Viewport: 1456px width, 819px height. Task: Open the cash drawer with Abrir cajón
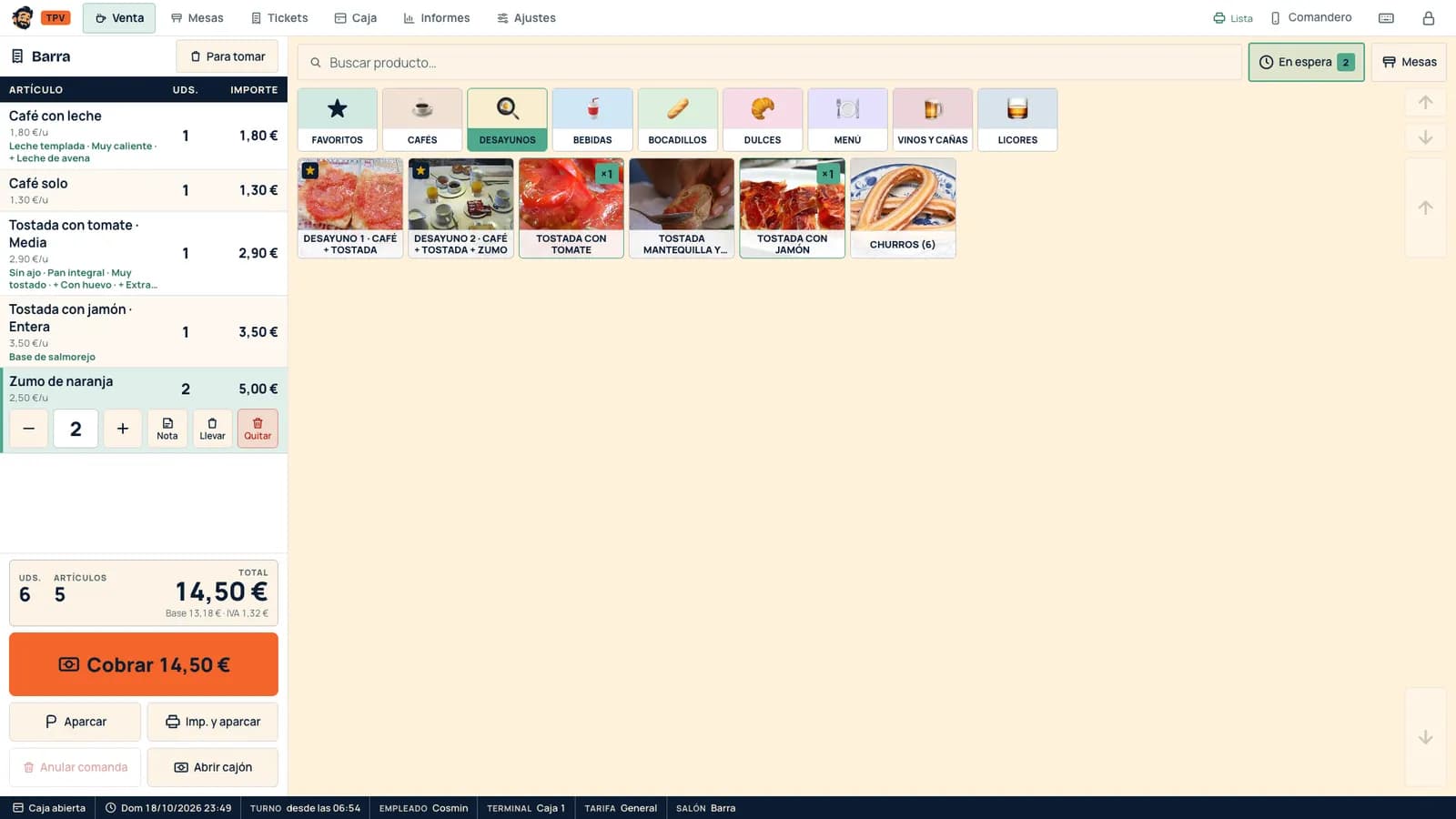[x=213, y=767]
